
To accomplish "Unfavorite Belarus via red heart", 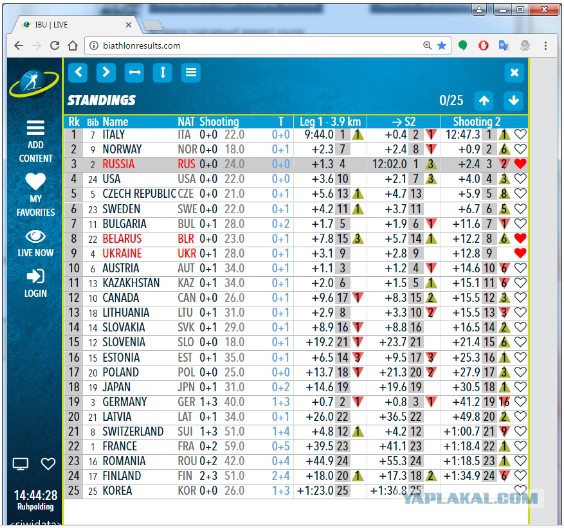I will click(520, 238).
